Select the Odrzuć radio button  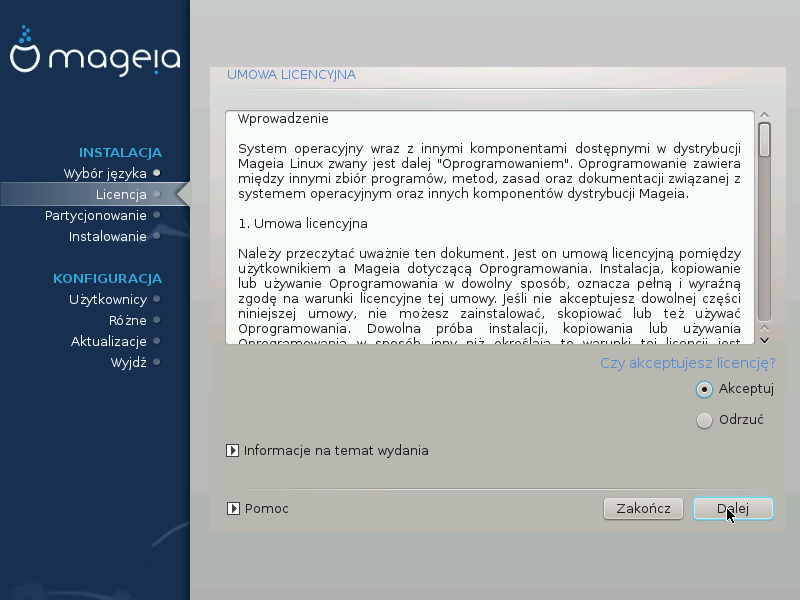[704, 420]
